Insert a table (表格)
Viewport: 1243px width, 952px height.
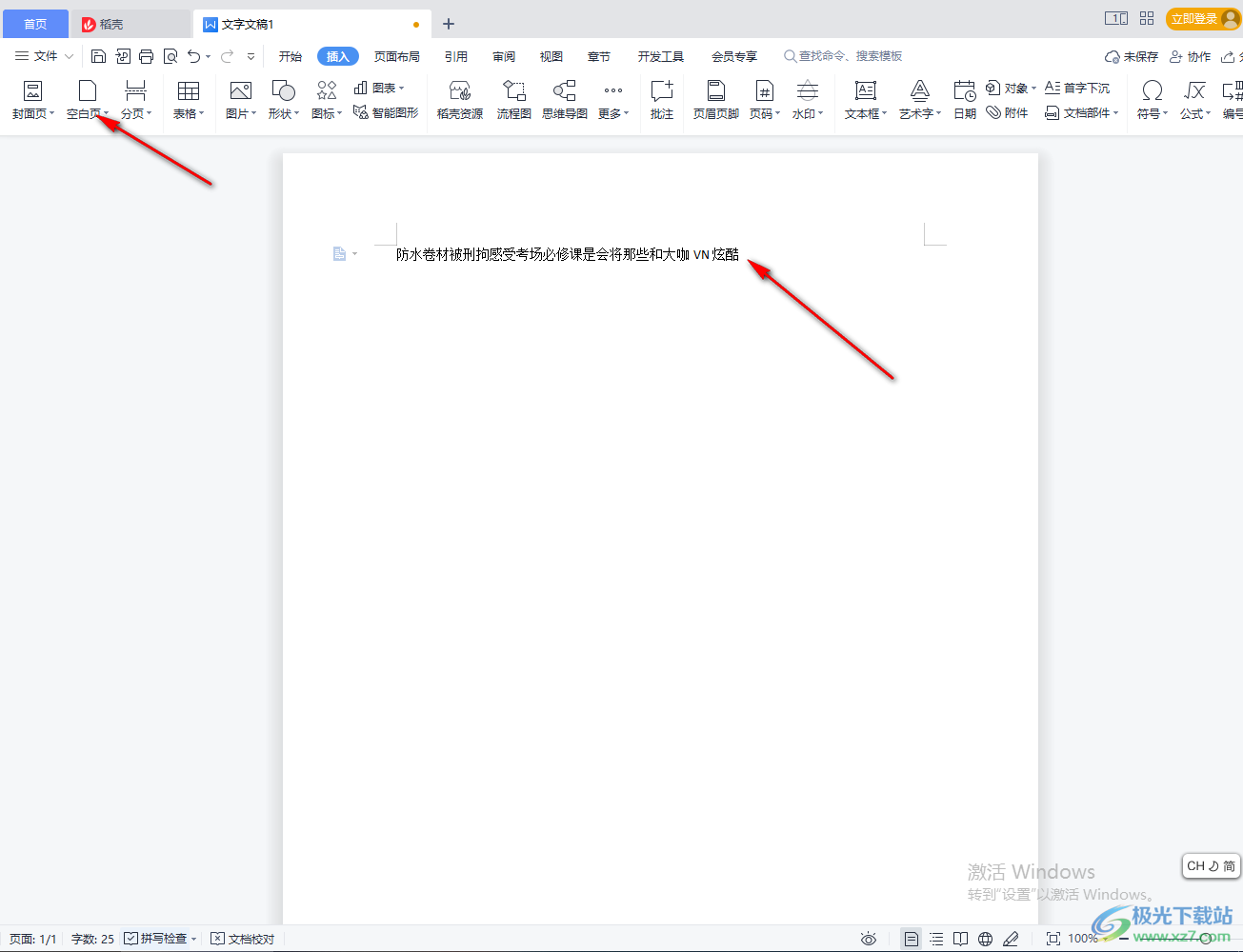point(189,100)
